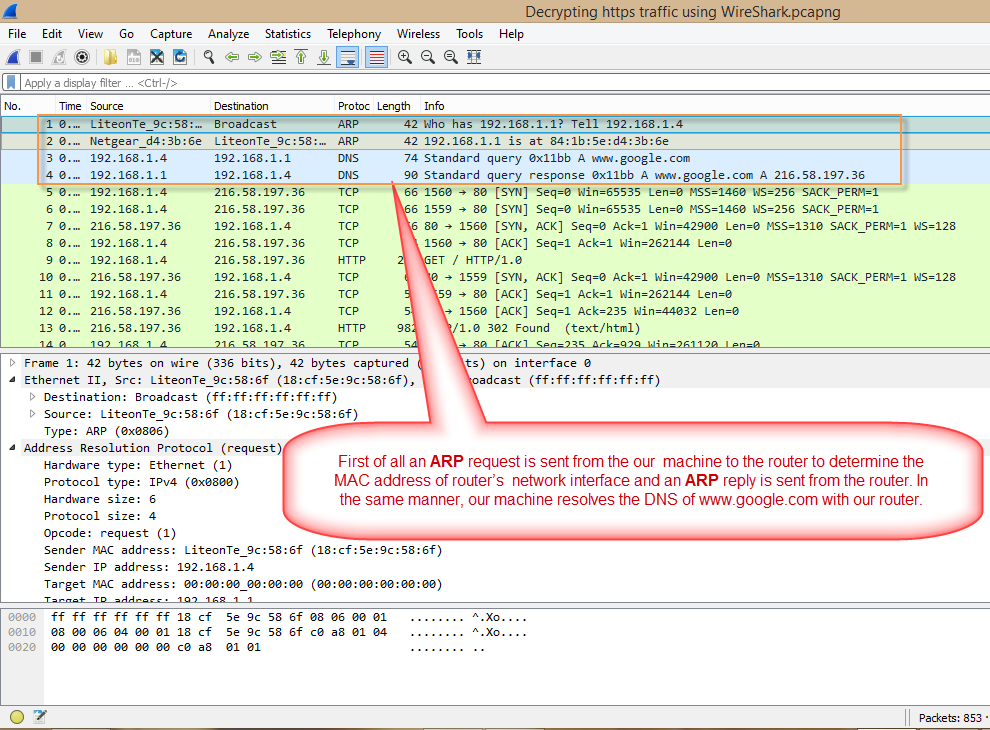This screenshot has width=990, height=730.
Task: Save this capture file icon
Action: coord(134,57)
